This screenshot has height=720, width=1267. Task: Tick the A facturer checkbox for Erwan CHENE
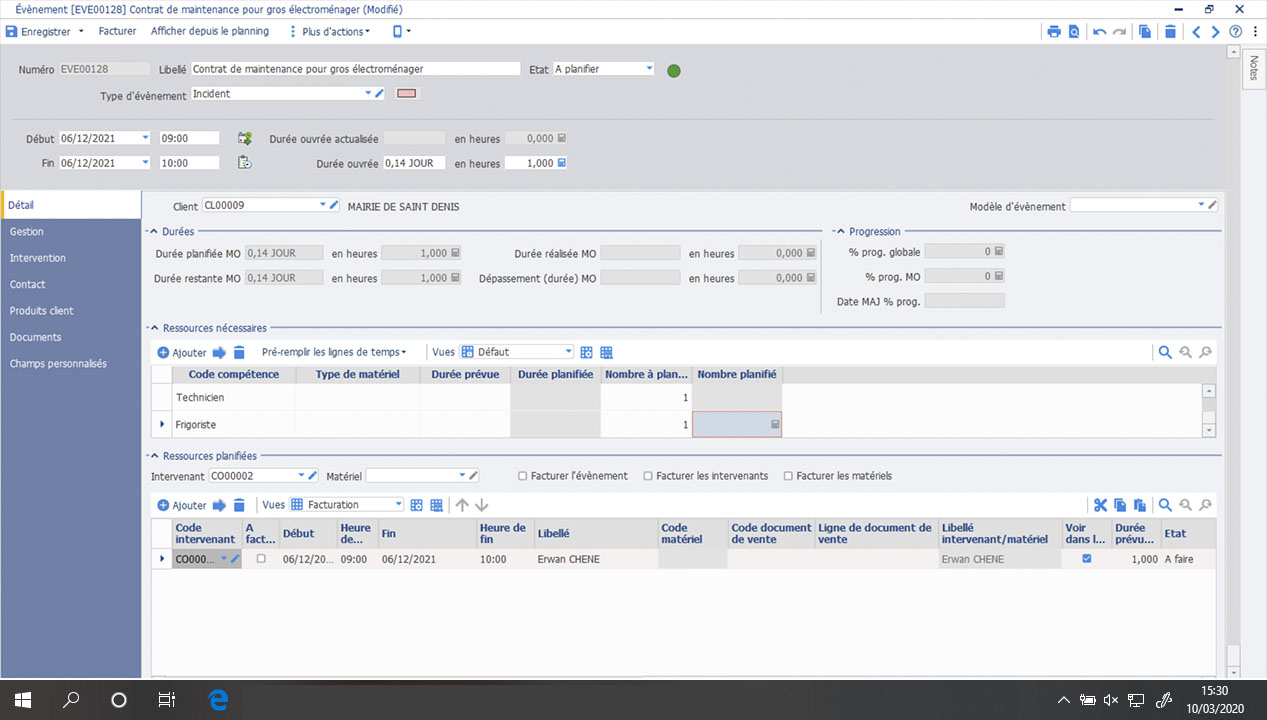[261, 559]
